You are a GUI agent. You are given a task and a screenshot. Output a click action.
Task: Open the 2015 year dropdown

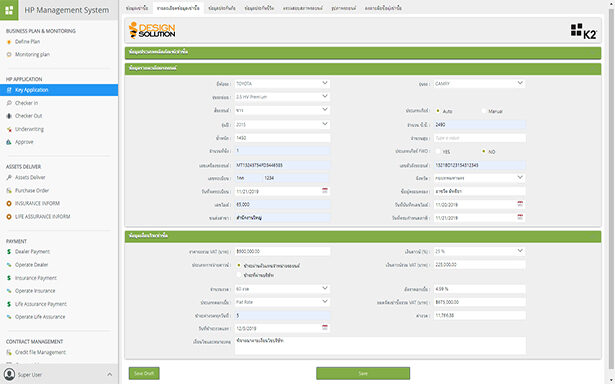(282, 124)
